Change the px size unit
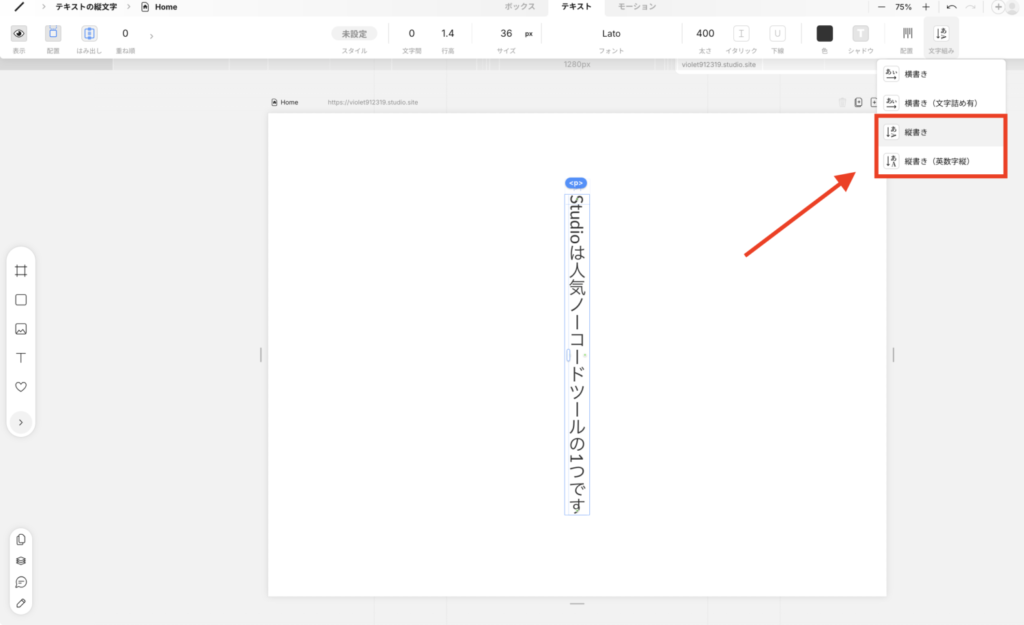The image size is (1024, 625). click(x=529, y=34)
